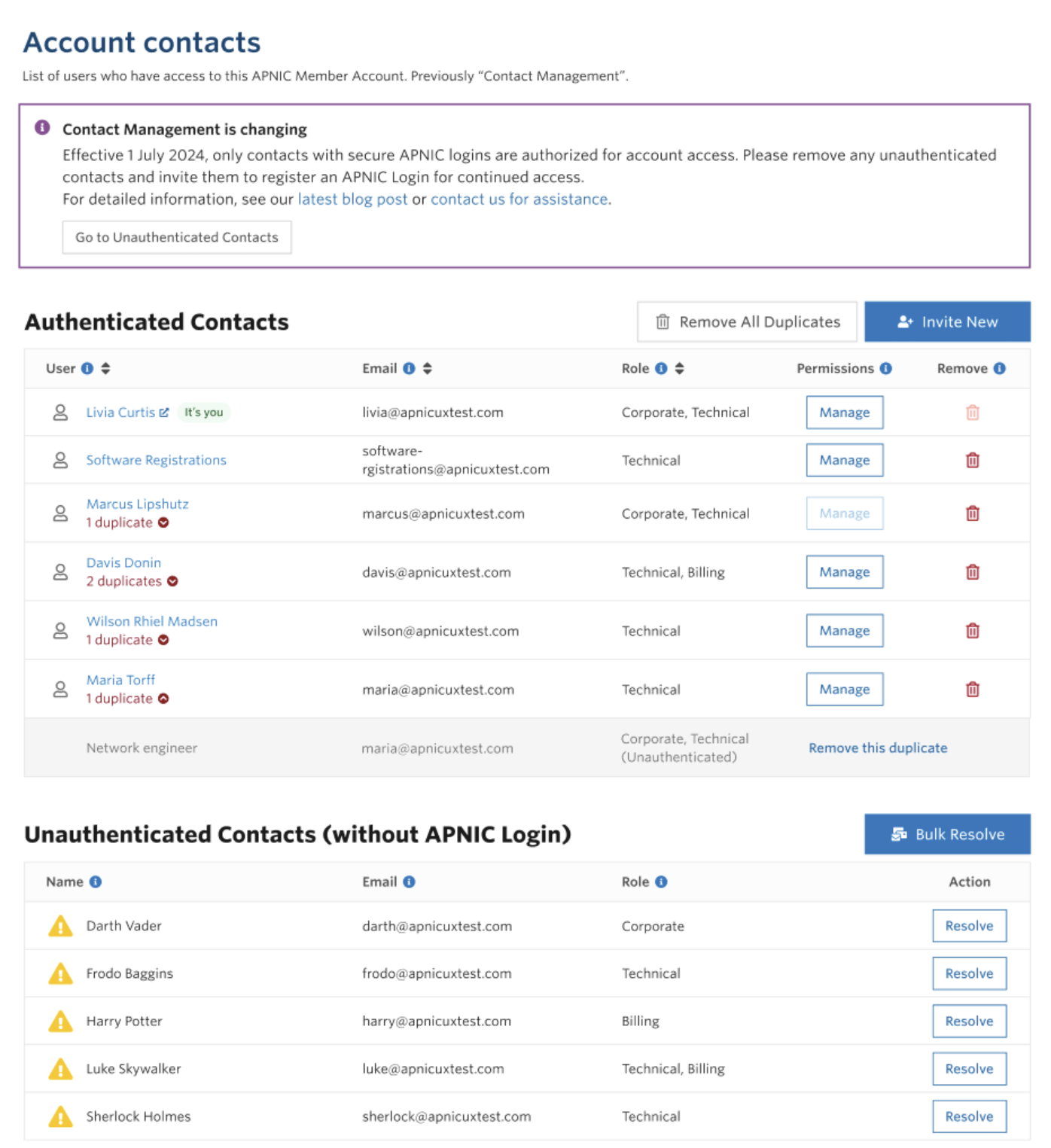Image resolution: width=1051 pixels, height=1148 pixels.
Task: Click info icon next to Permissions header
Action: pos(885,368)
